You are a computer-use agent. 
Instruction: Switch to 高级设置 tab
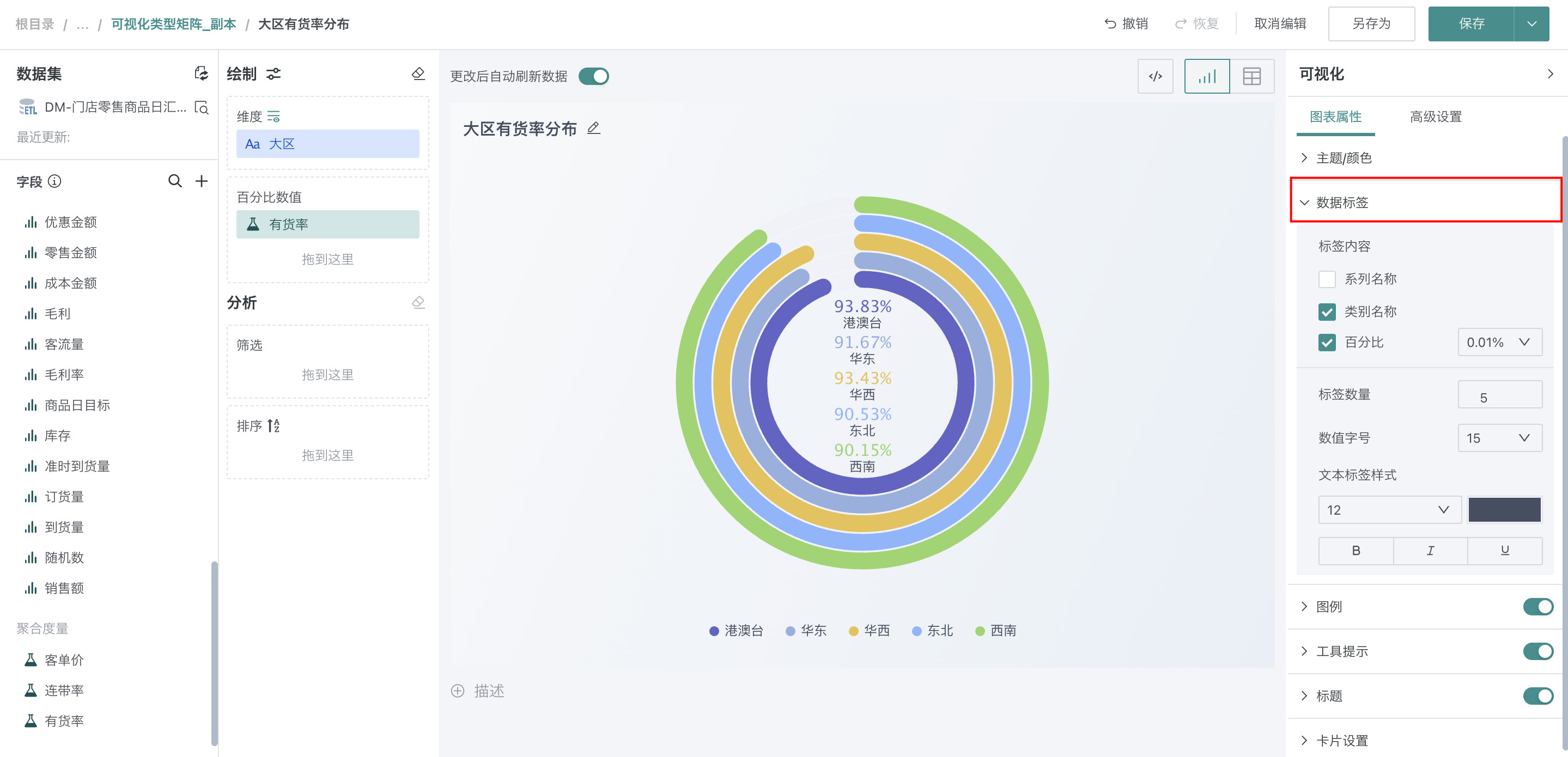click(1435, 117)
